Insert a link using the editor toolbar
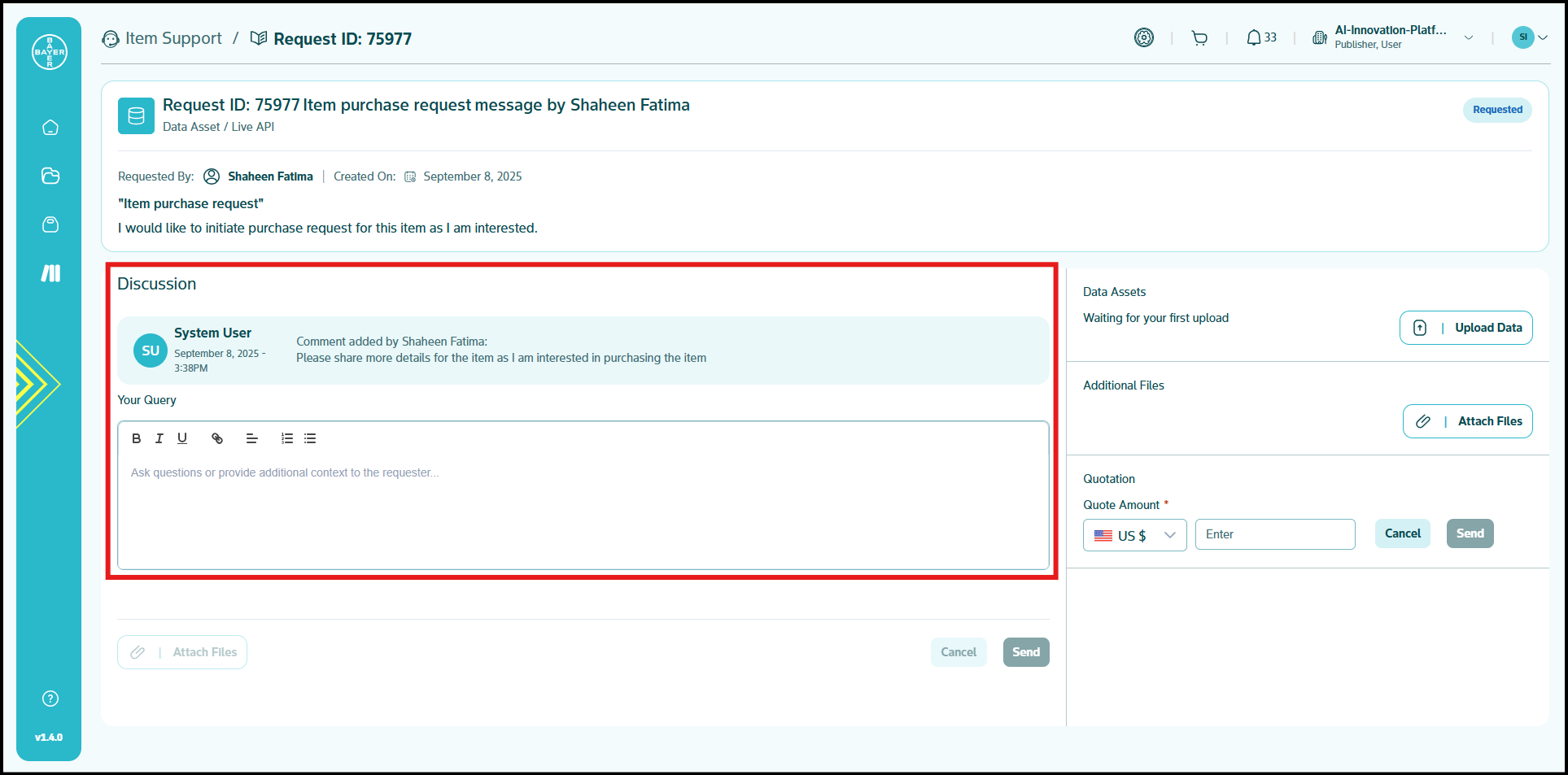 tap(217, 438)
